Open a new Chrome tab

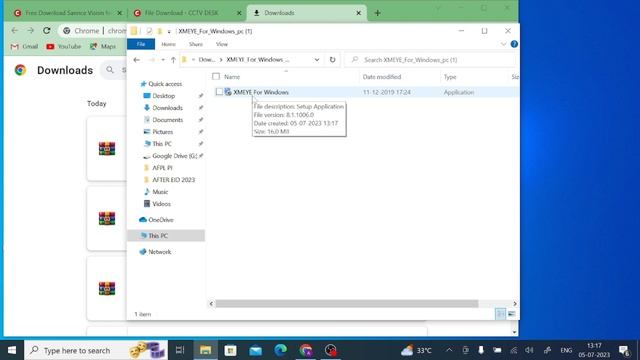[x=378, y=13]
